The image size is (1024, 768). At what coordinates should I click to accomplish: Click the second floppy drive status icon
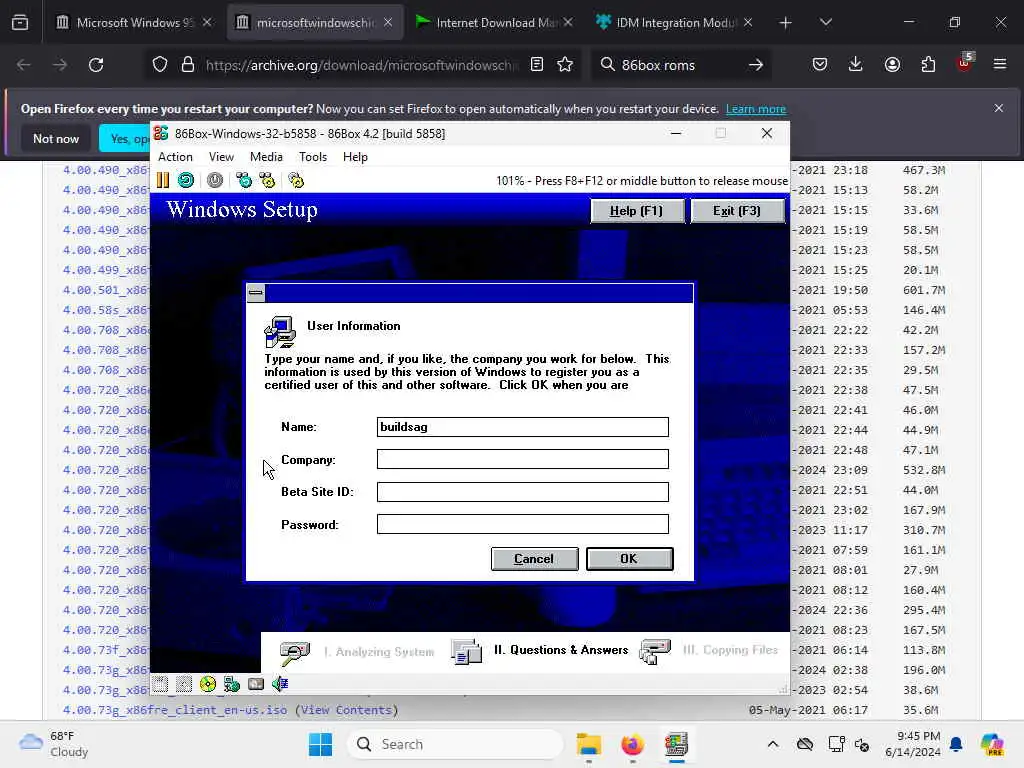pyautogui.click(x=184, y=684)
